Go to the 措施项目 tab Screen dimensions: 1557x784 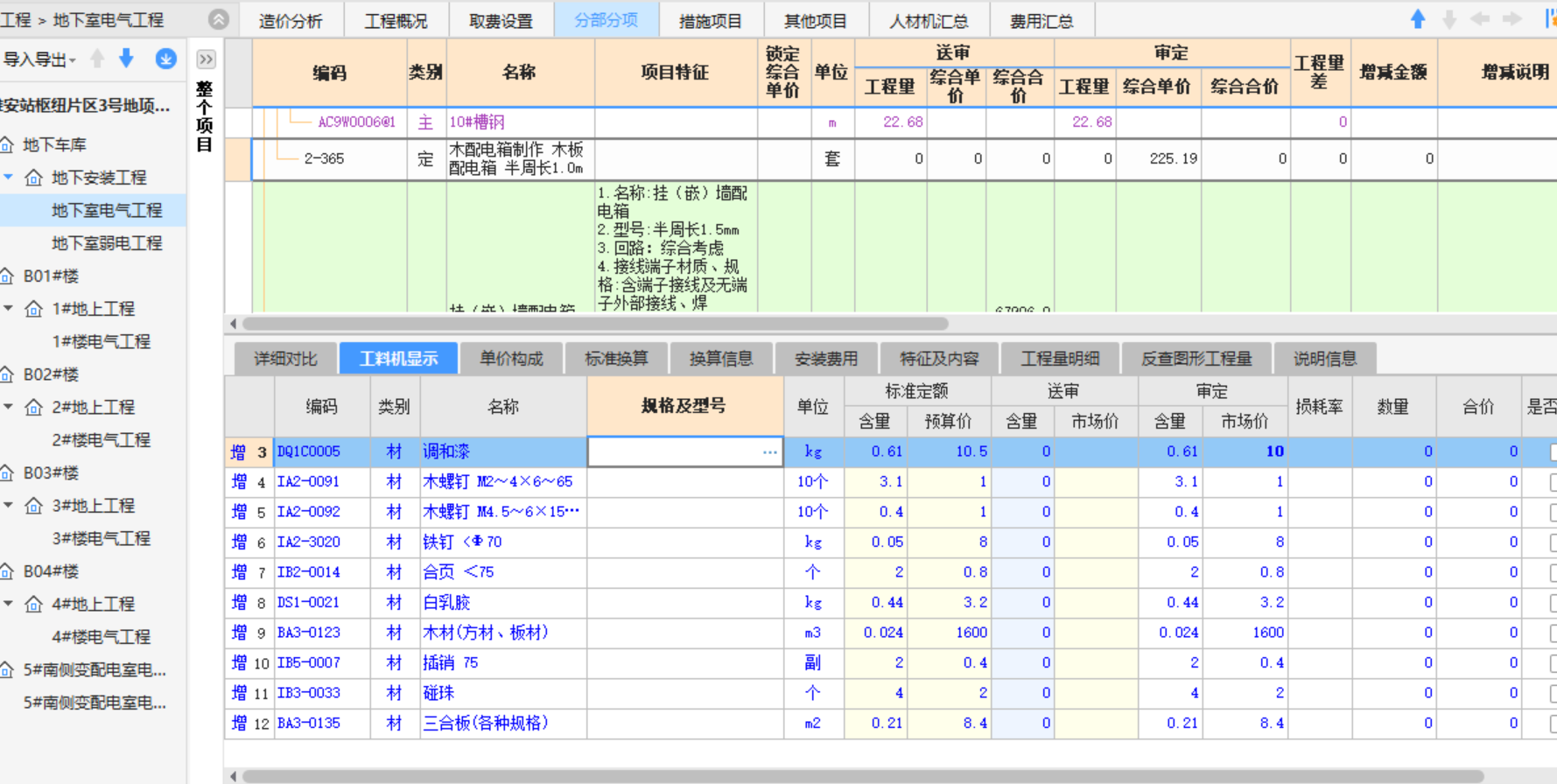coord(711,20)
